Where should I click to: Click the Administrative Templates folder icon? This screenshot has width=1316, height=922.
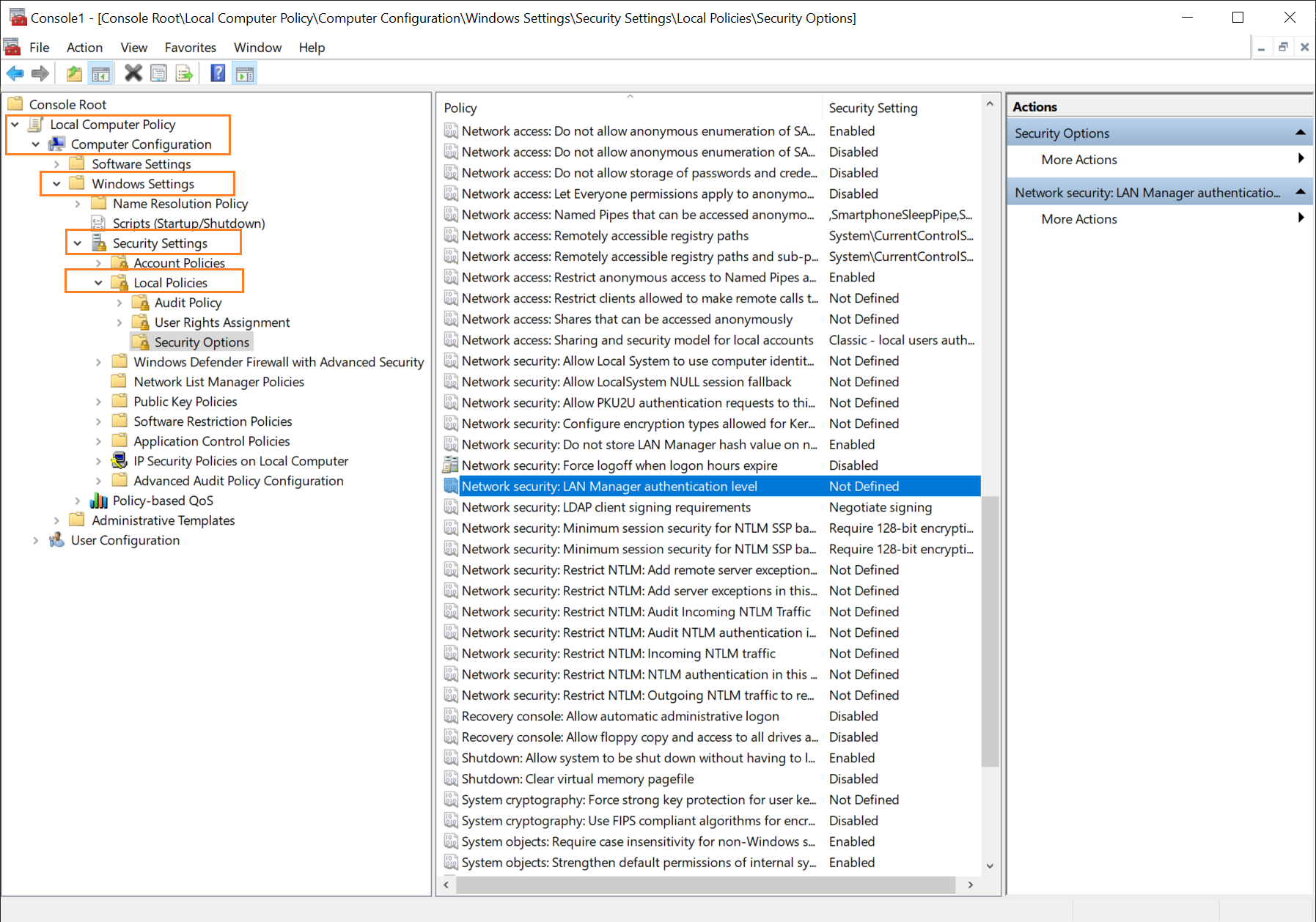[77, 520]
